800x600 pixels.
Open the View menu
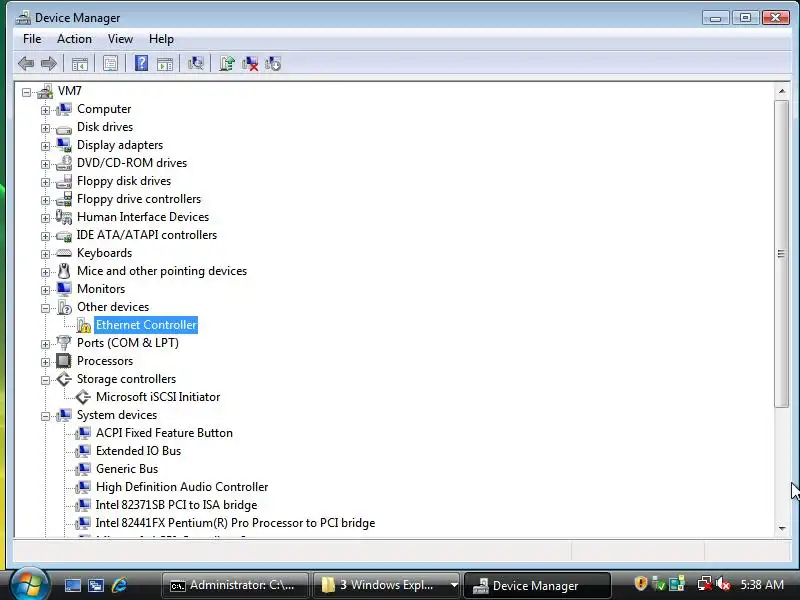click(120, 39)
